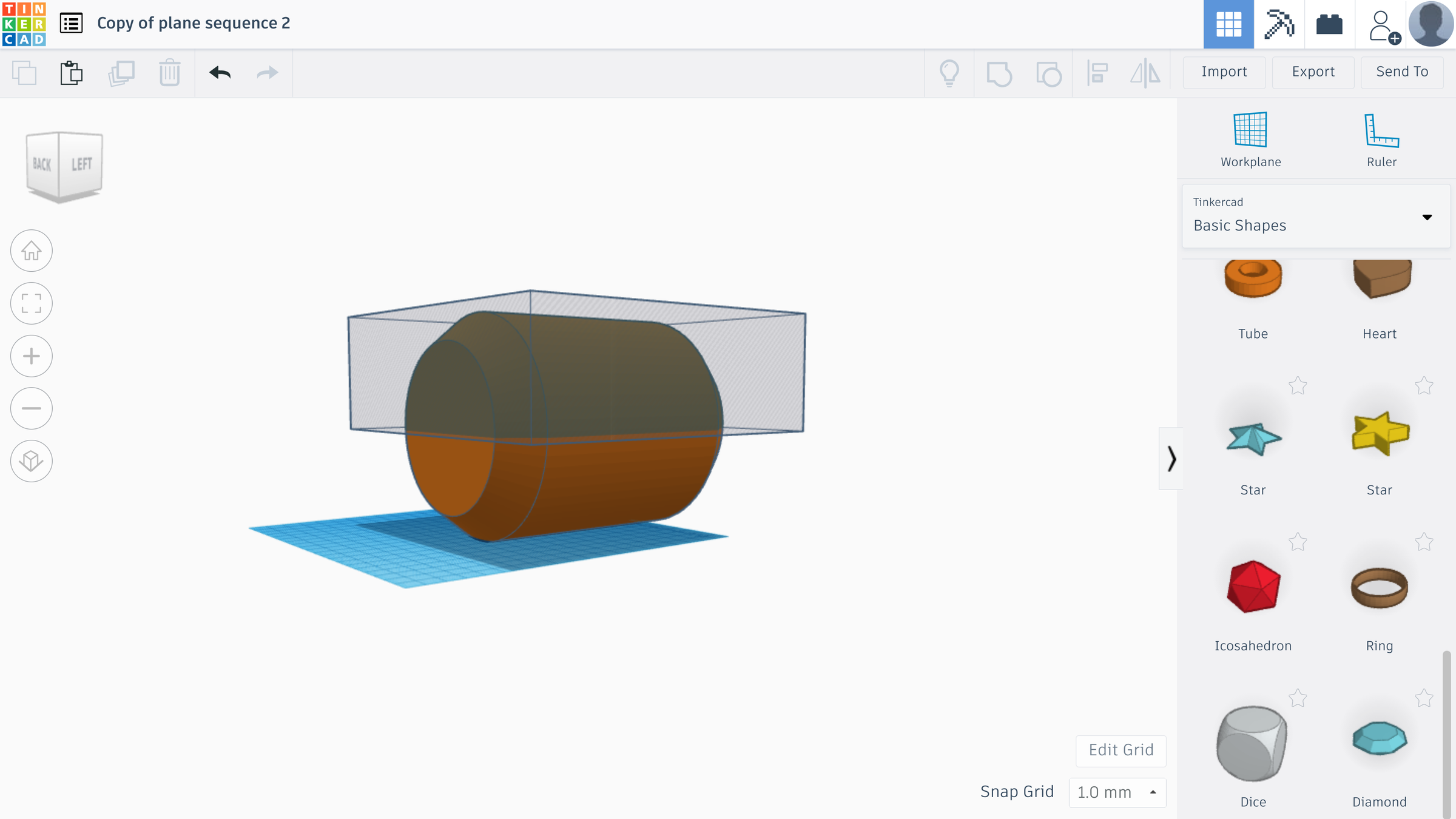Click the Mirror tool icon

coord(1145,73)
